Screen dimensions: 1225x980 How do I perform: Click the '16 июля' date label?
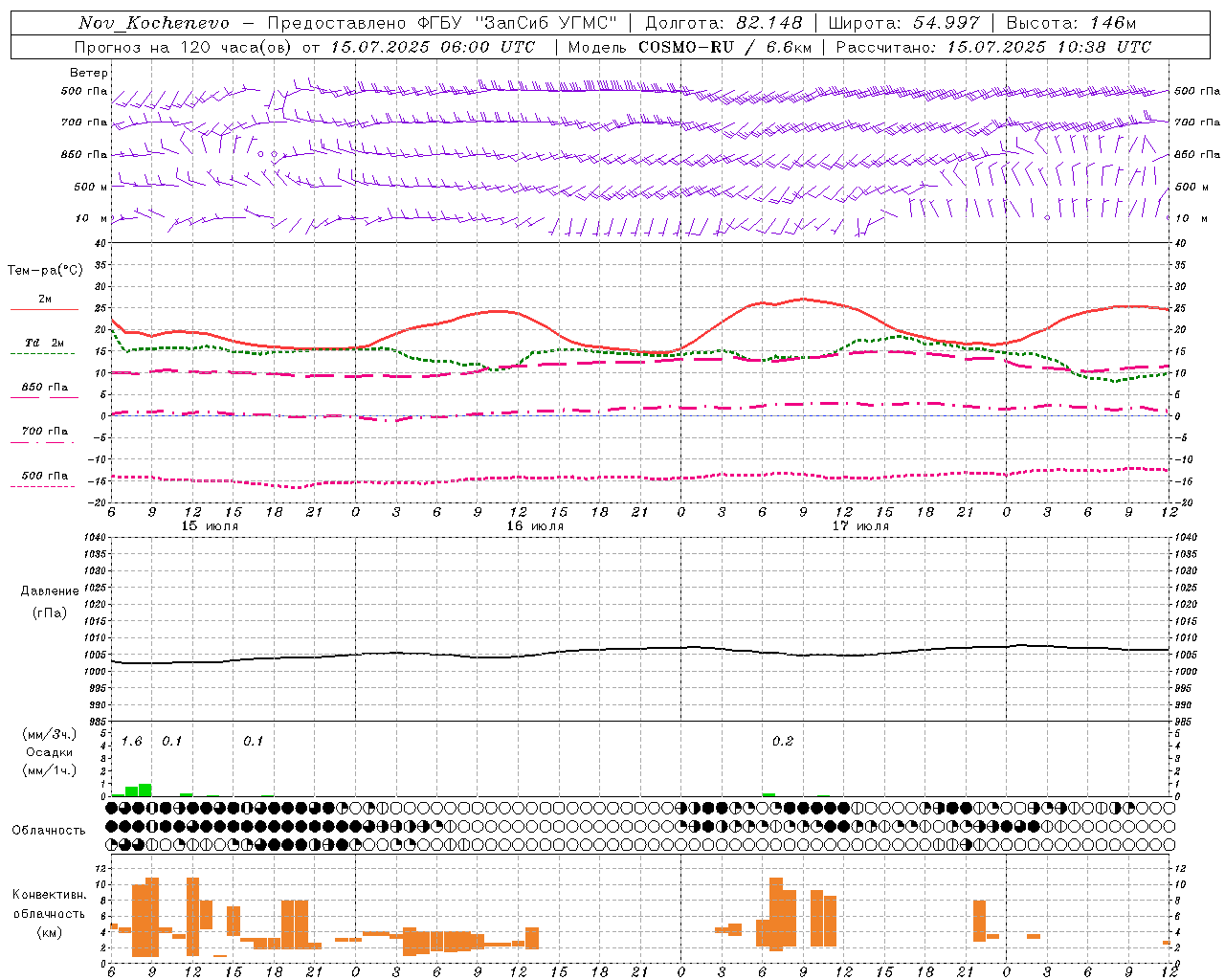(535, 526)
